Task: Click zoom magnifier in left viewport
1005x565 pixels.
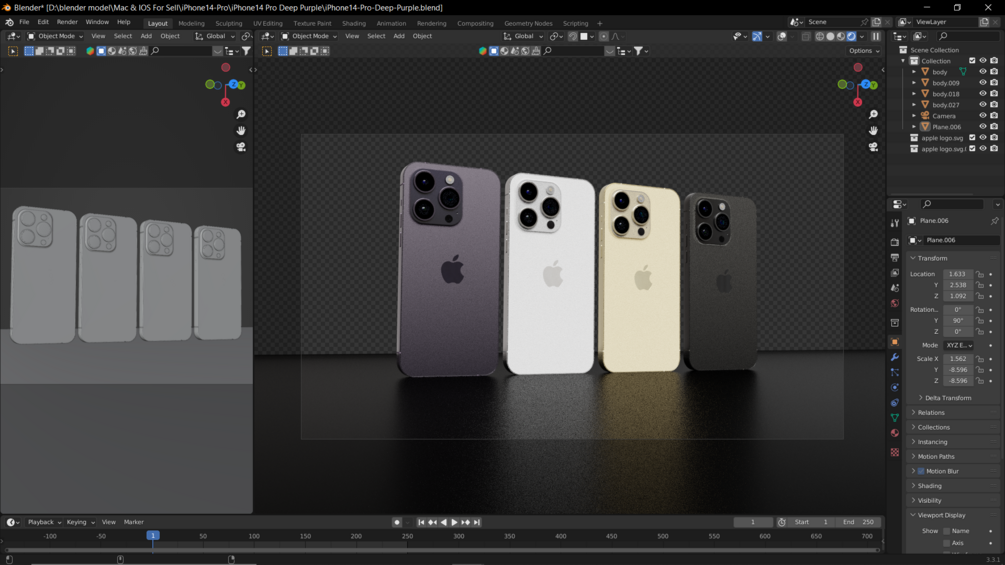Action: click(241, 114)
